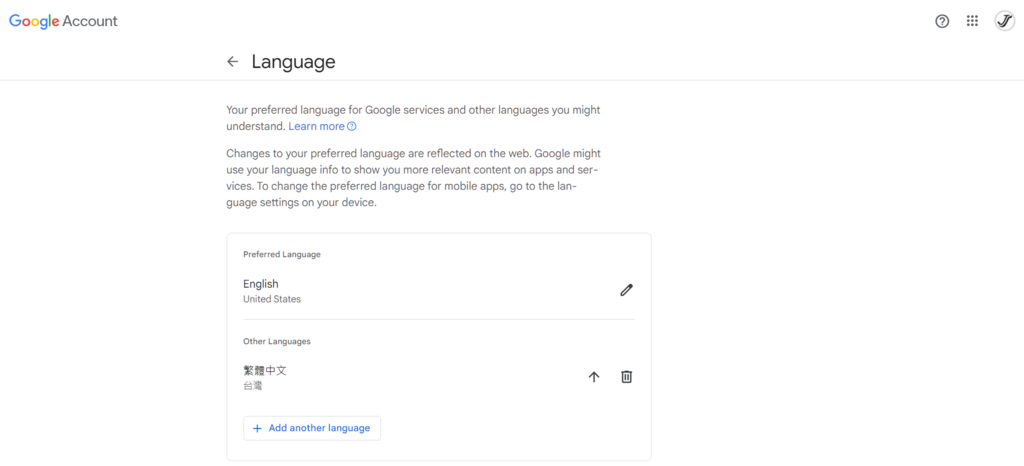Screen dimensions: 1024x466
Task: Click the paragraph starting with Changes to your
Action: point(413,178)
